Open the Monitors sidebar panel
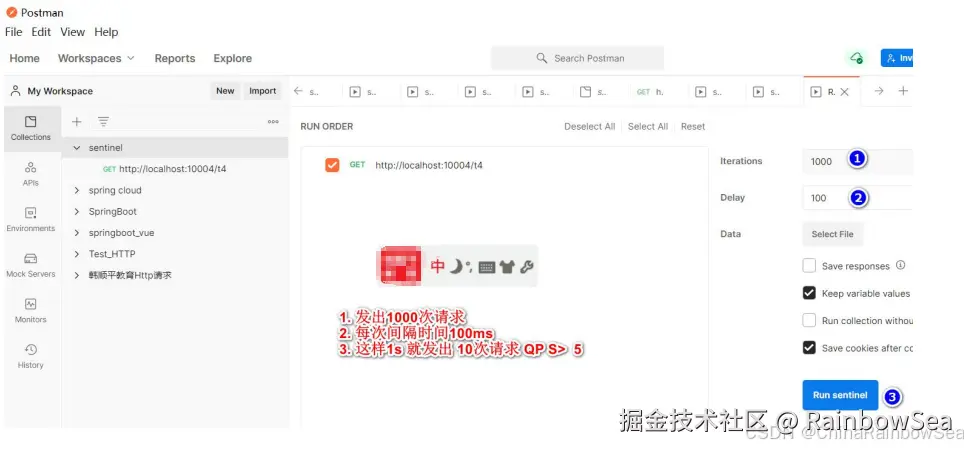 coord(30,311)
